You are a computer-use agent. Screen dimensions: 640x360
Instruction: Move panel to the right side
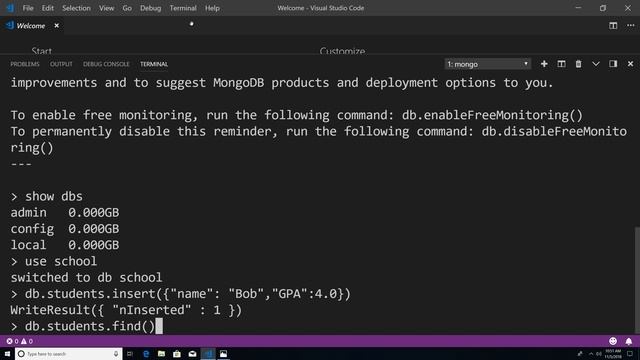point(613,64)
